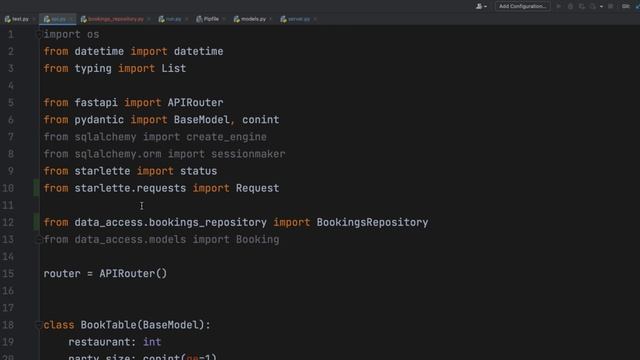
Task: Expand the arrow beside the user icon
Action: point(485,7)
